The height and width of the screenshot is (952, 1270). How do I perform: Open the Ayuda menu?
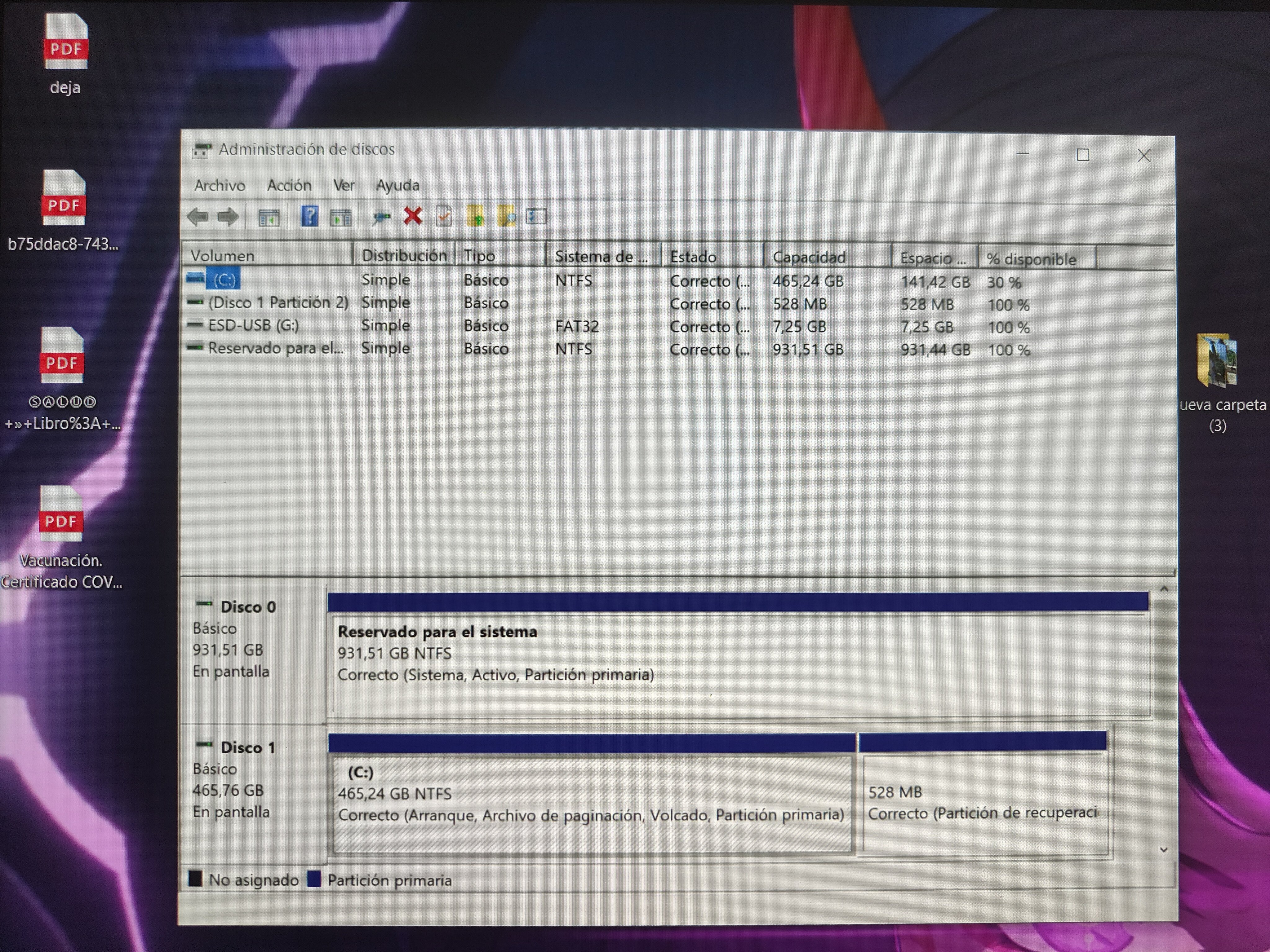coord(398,185)
